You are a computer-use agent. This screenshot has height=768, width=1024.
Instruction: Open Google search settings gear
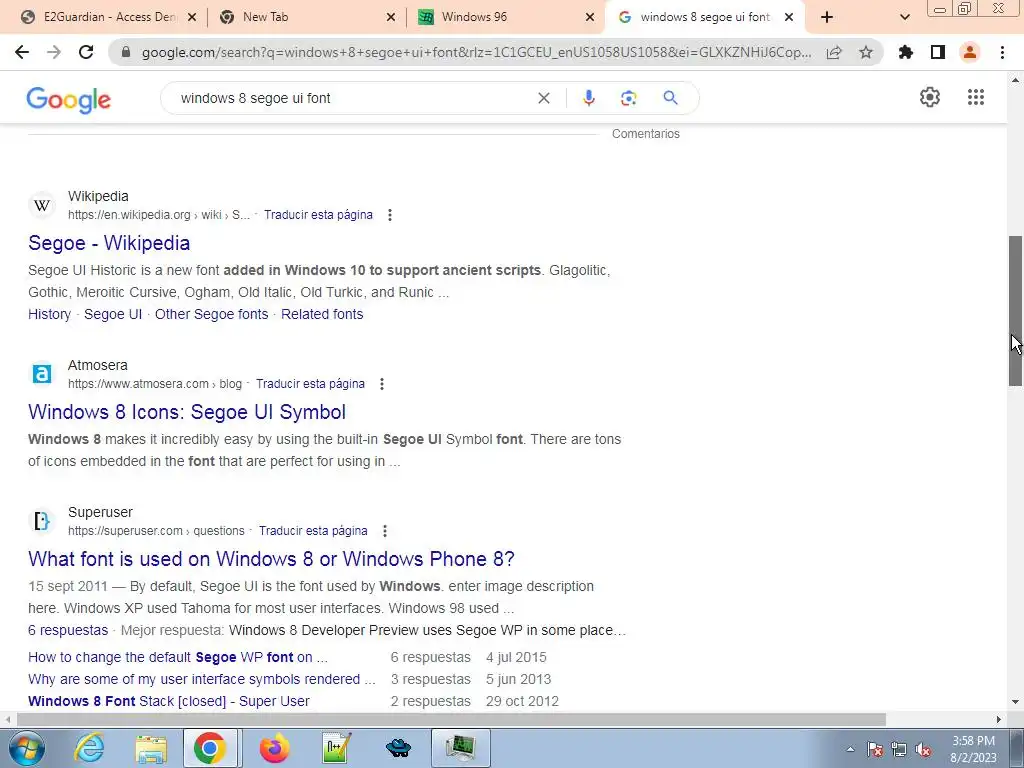click(x=930, y=97)
